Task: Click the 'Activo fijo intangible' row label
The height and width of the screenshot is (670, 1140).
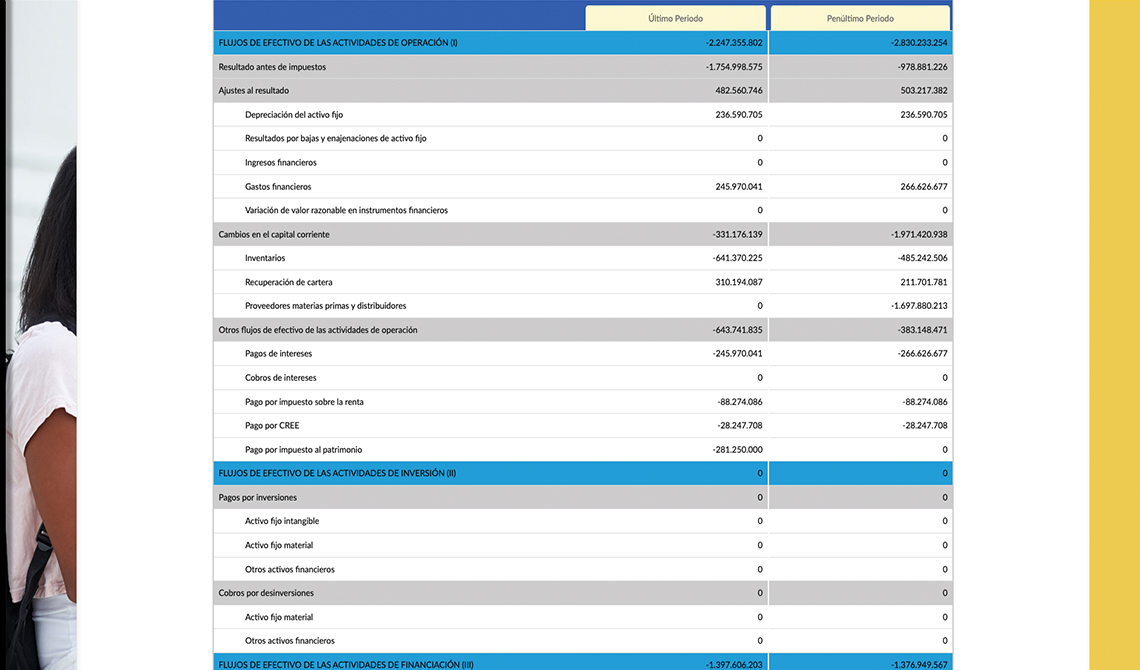Action: (x=282, y=521)
